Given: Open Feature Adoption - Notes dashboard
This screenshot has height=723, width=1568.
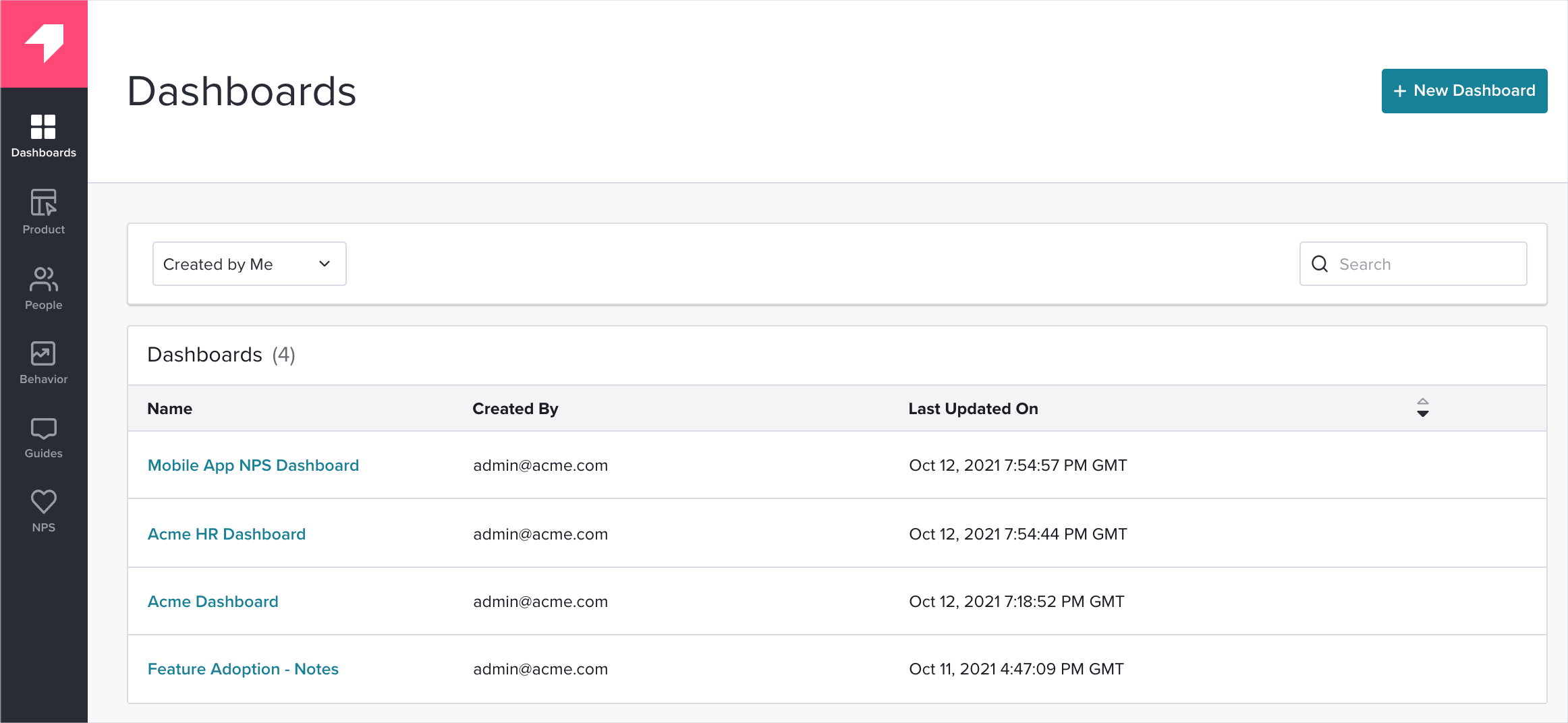Looking at the screenshot, I should pyautogui.click(x=243, y=669).
